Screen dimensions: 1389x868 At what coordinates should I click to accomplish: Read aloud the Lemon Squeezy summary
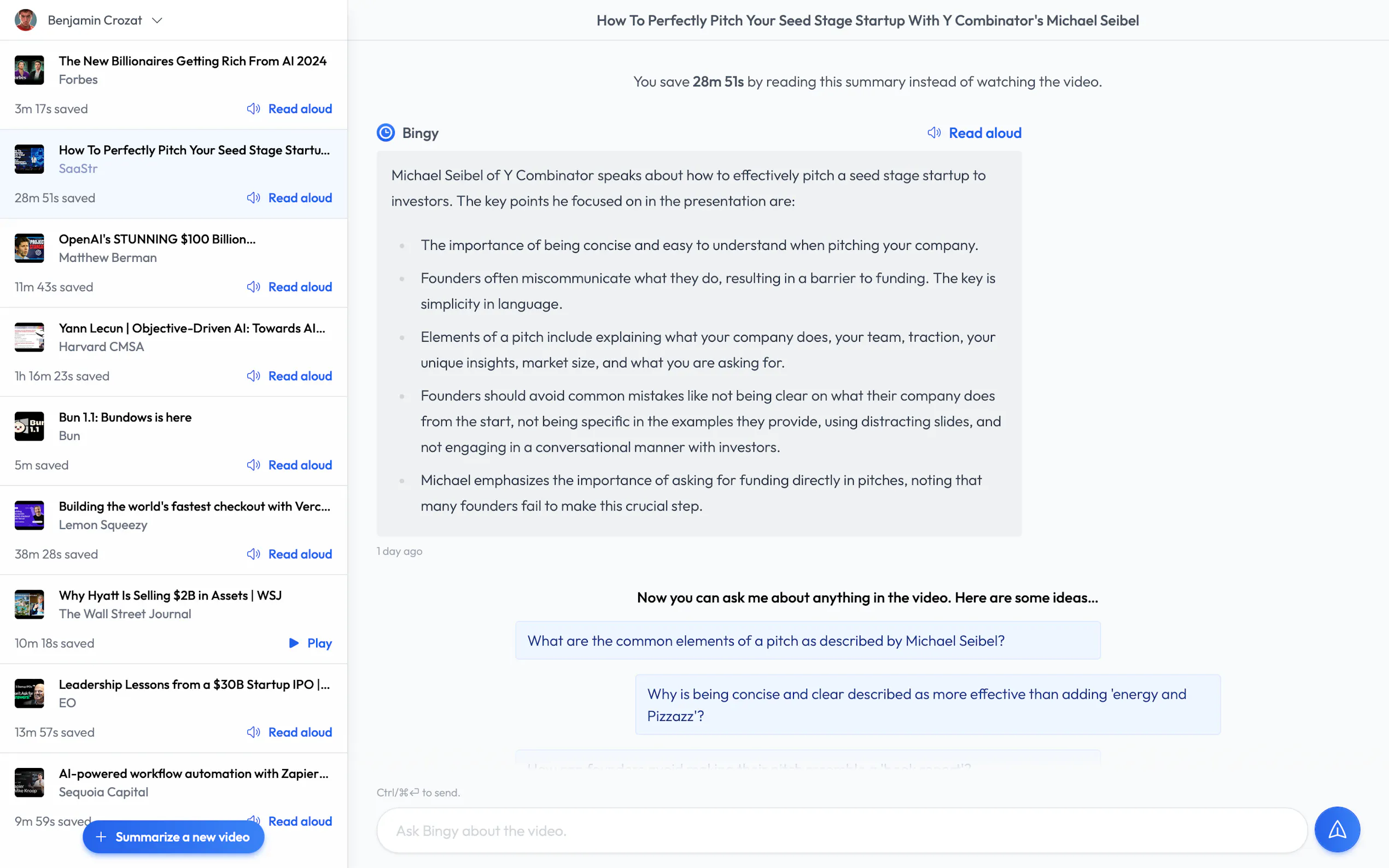click(299, 554)
